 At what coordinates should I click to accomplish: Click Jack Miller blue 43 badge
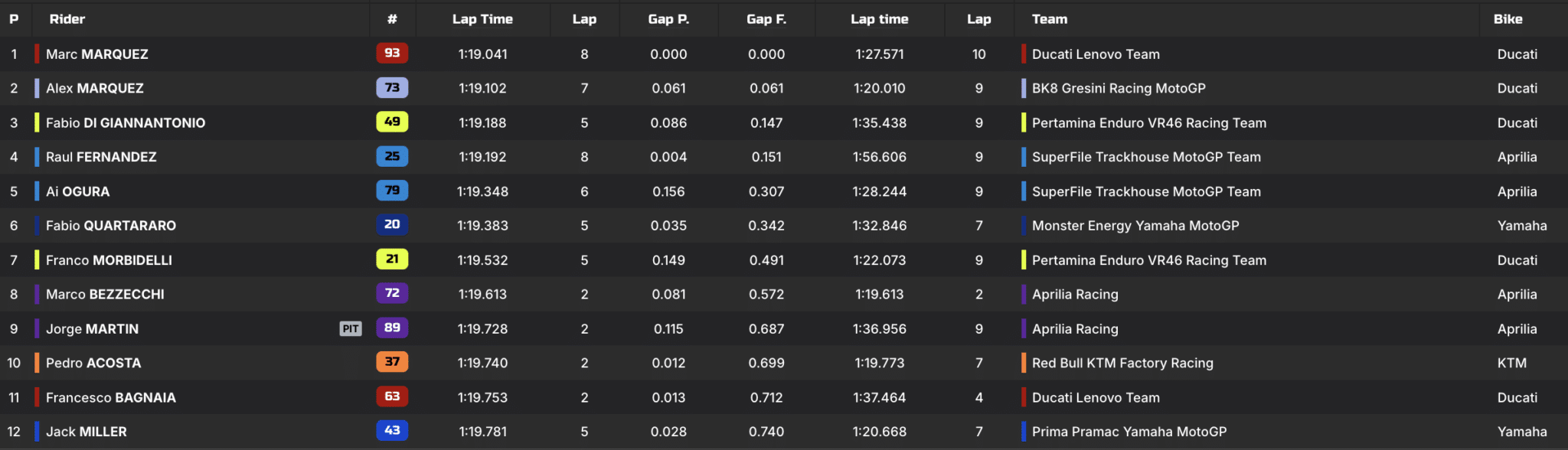coord(392,431)
